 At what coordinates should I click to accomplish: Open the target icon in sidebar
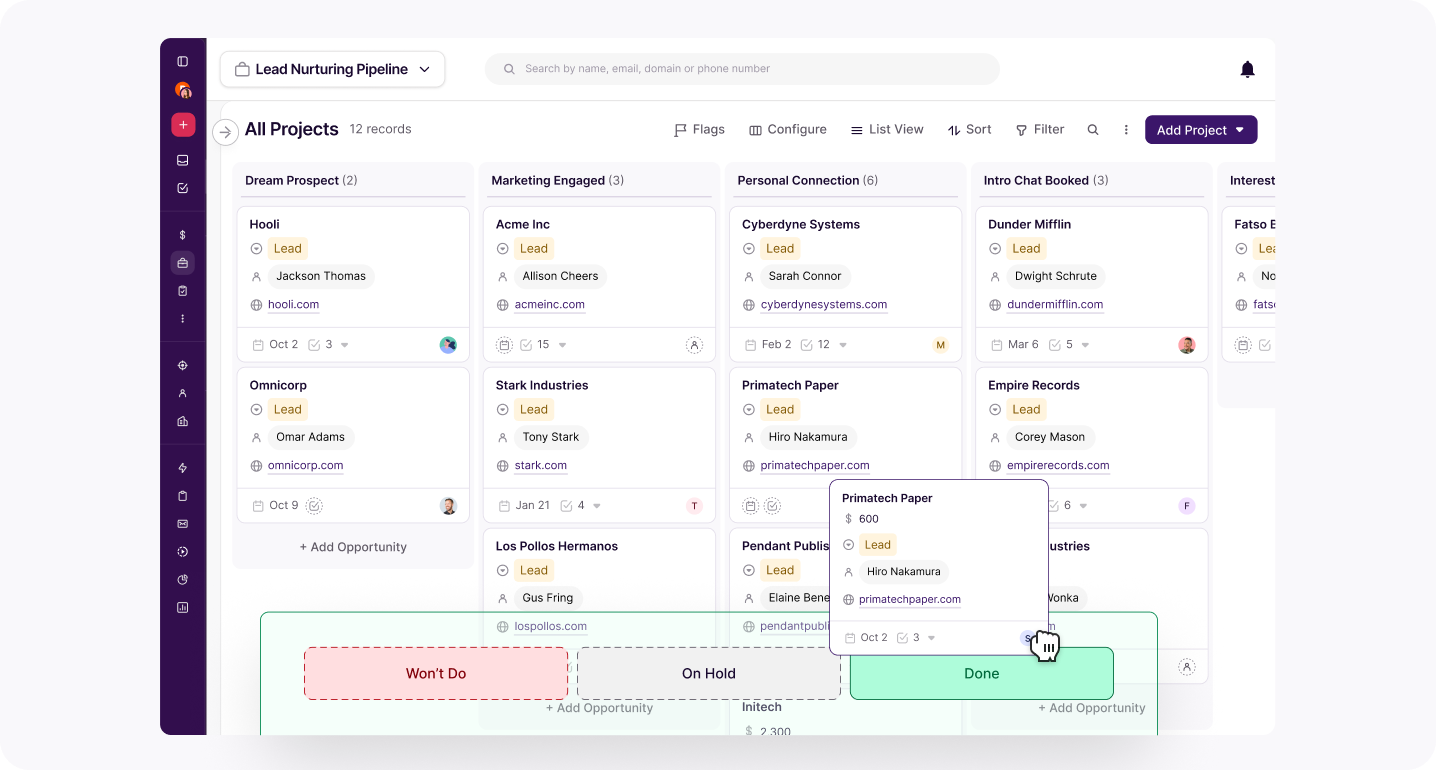[182, 366]
